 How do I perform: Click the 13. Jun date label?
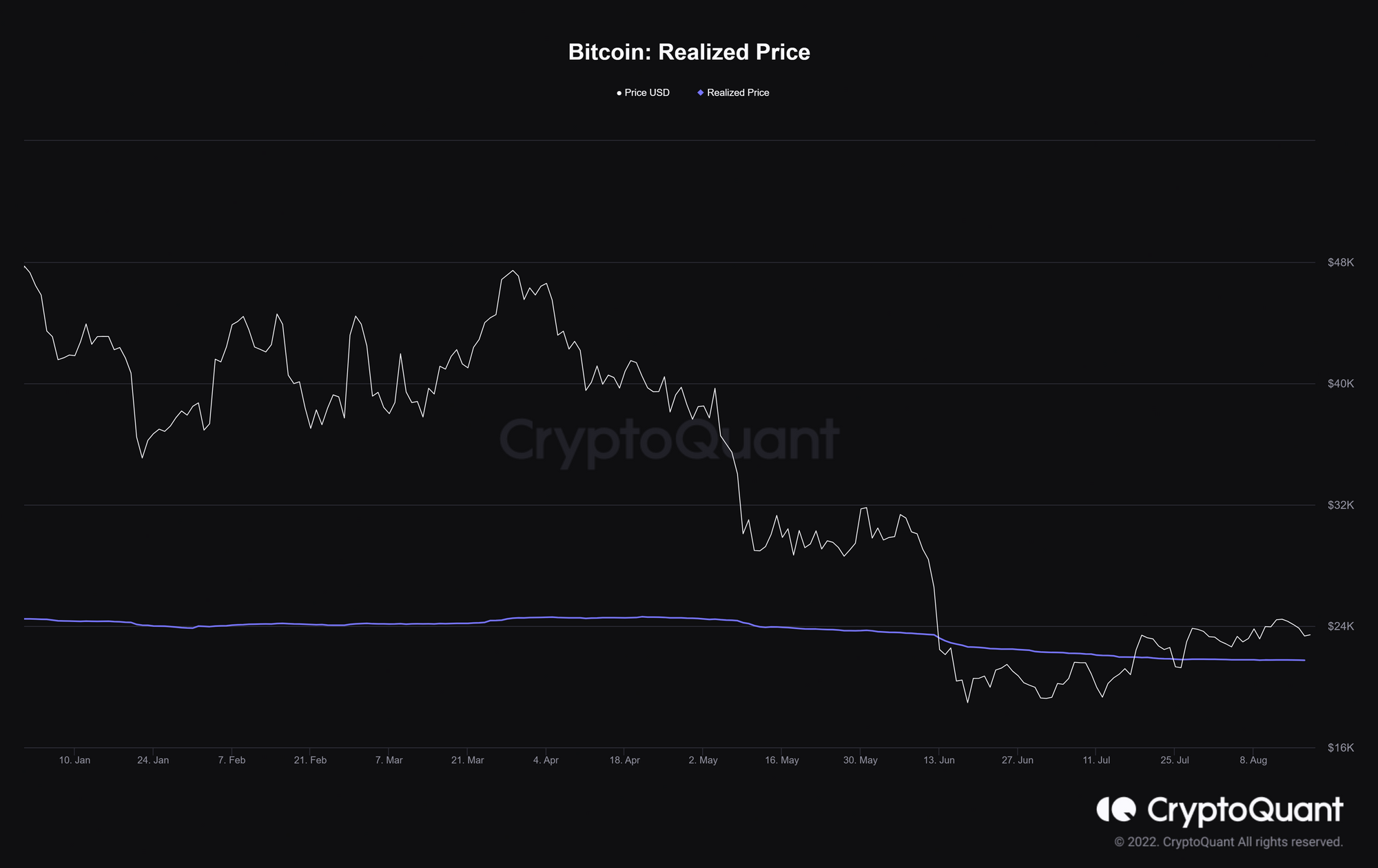pyautogui.click(x=938, y=761)
